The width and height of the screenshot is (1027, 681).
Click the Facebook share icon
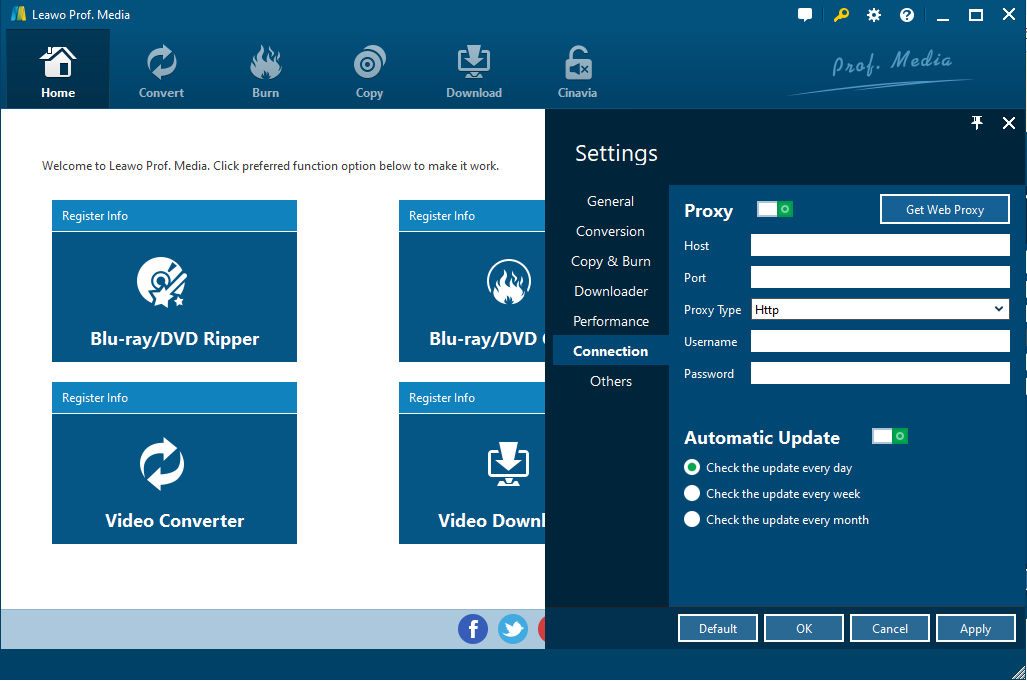coord(473,628)
